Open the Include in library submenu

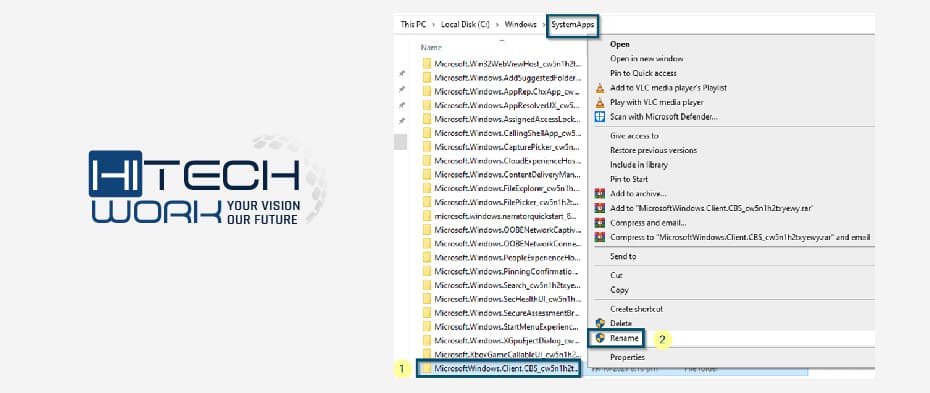639,165
